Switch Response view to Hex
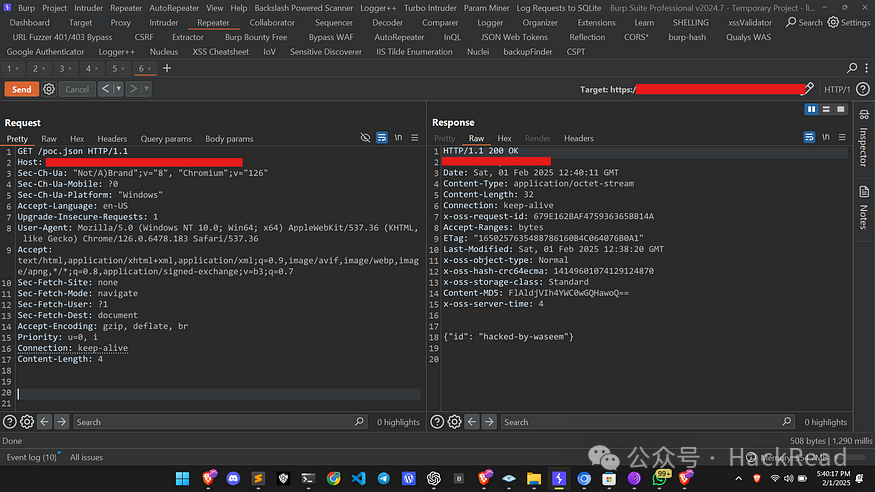The height and width of the screenshot is (492, 875). point(504,138)
